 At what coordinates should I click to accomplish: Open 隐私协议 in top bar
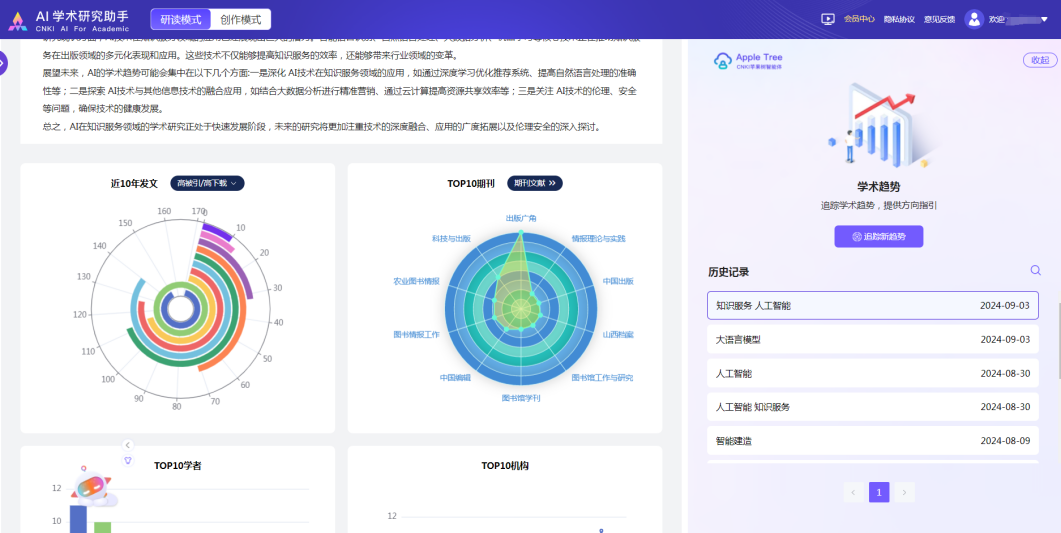[x=899, y=19]
